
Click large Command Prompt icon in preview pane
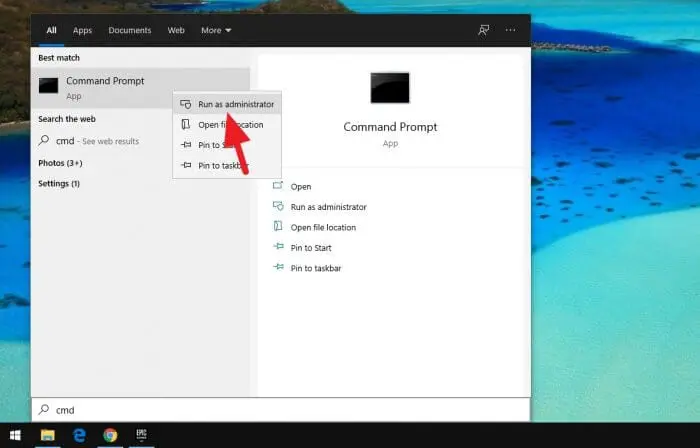[390, 88]
